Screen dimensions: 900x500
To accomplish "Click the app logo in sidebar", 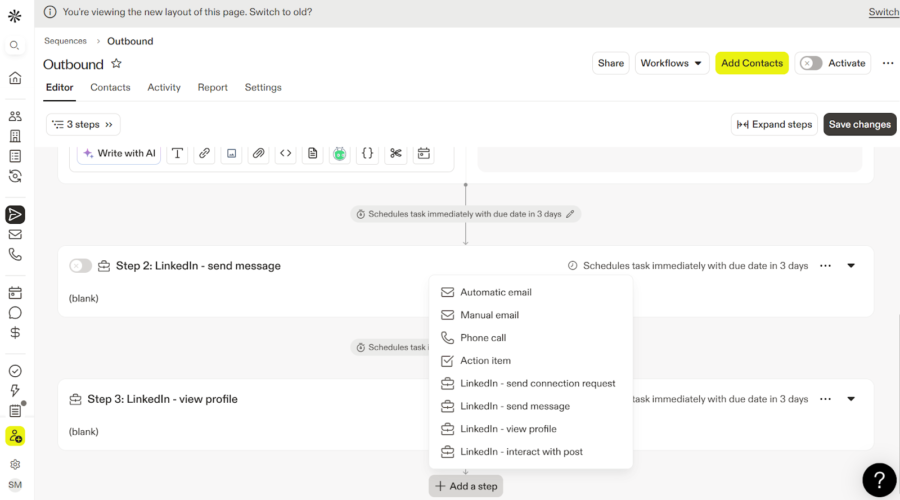I will (15, 16).
